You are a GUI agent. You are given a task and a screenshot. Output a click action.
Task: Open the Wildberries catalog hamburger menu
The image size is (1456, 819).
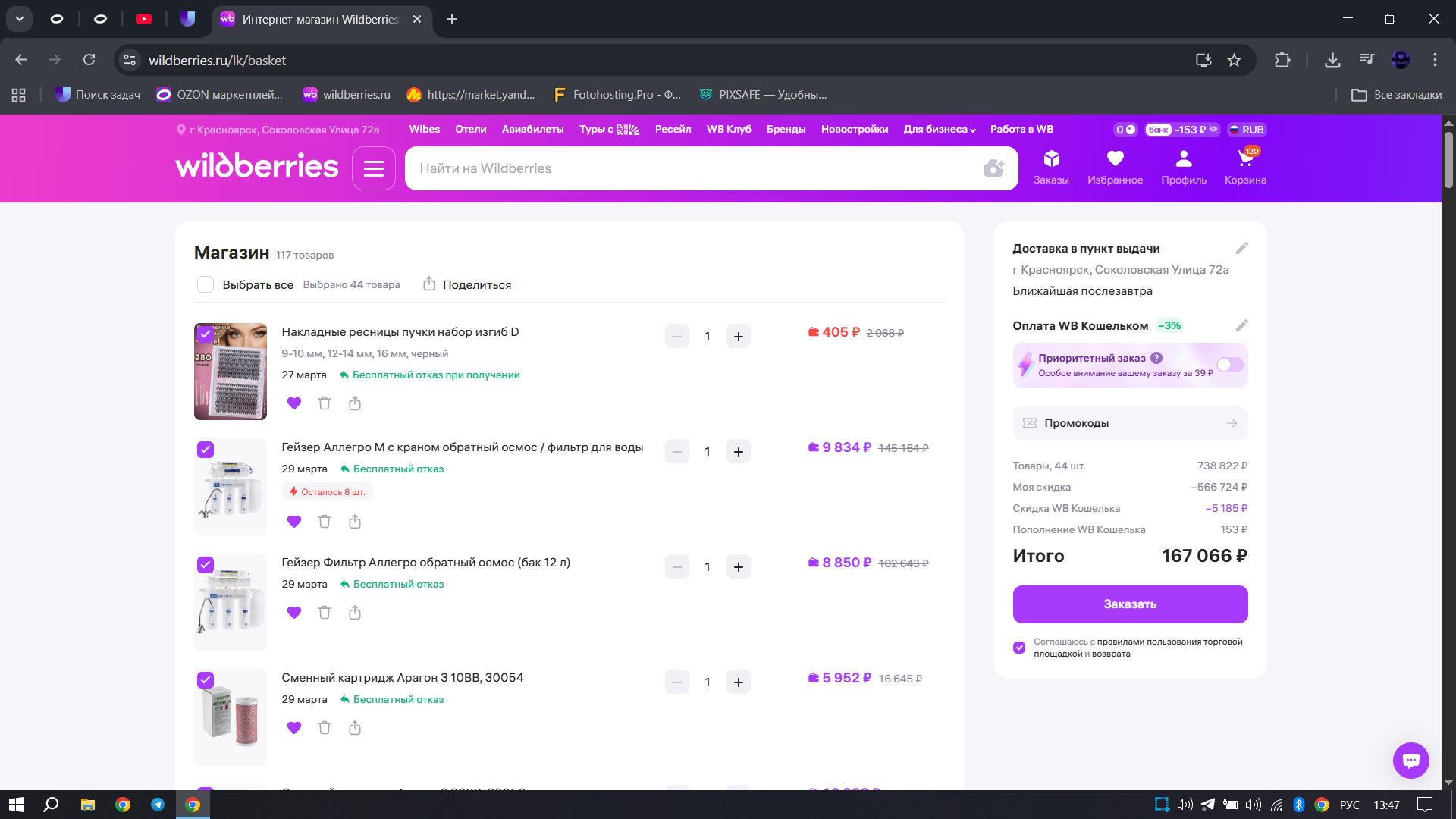tap(373, 168)
